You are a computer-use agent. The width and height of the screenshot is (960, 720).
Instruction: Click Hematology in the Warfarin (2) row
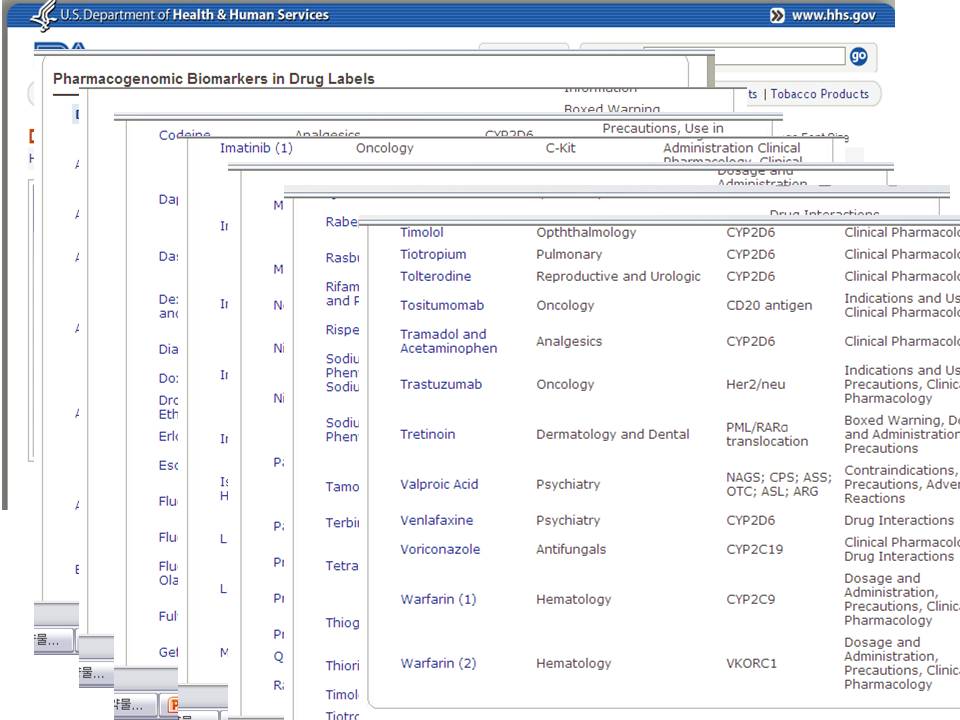pos(573,663)
